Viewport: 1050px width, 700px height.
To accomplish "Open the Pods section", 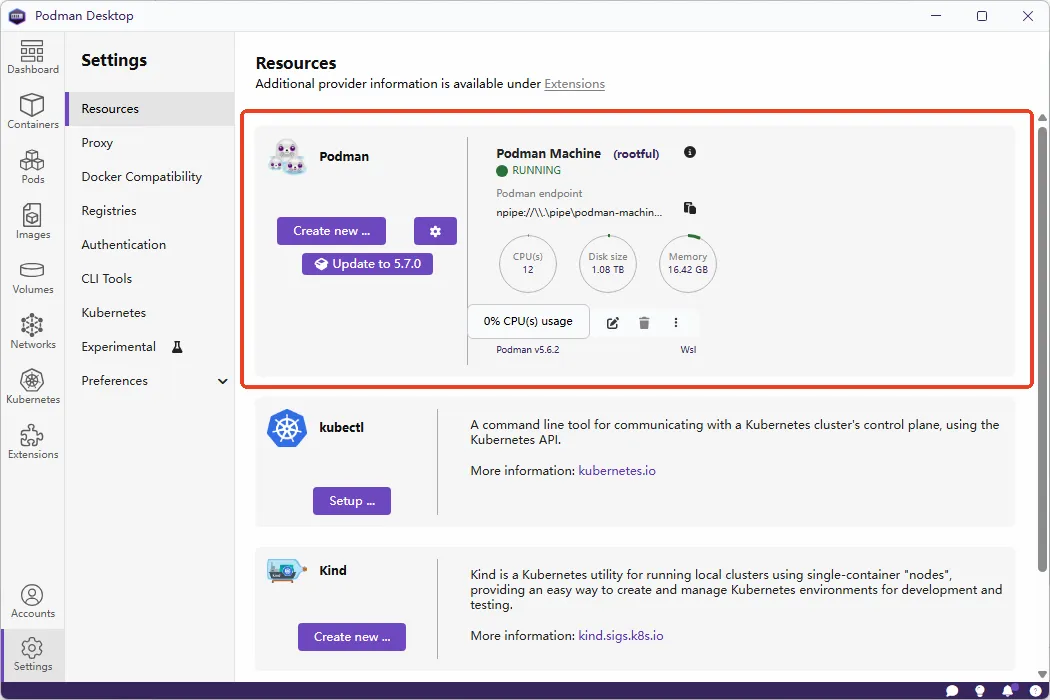I will 32,167.
